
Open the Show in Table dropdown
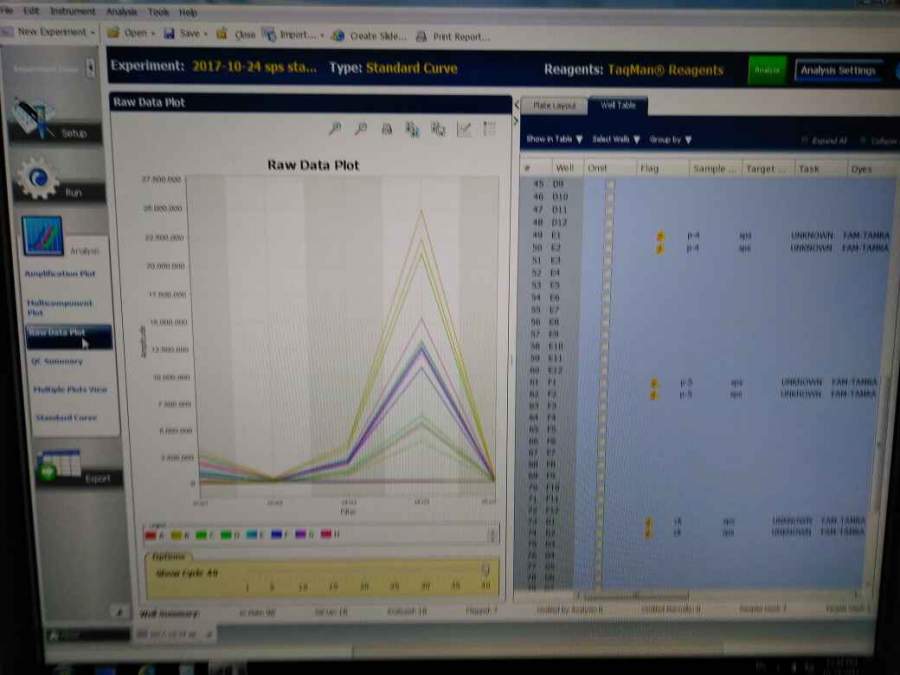[554, 139]
